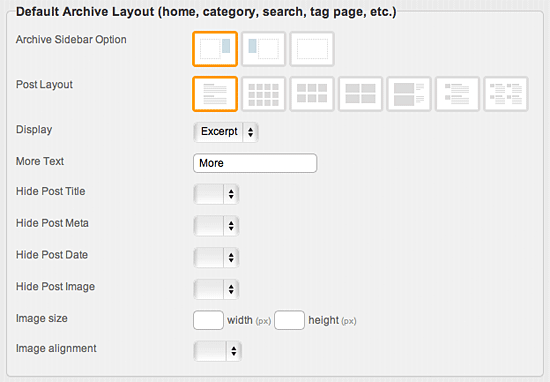Screen dimensions: 550x382
Task: Focus the image width input box
Action: pyautogui.click(x=208, y=320)
